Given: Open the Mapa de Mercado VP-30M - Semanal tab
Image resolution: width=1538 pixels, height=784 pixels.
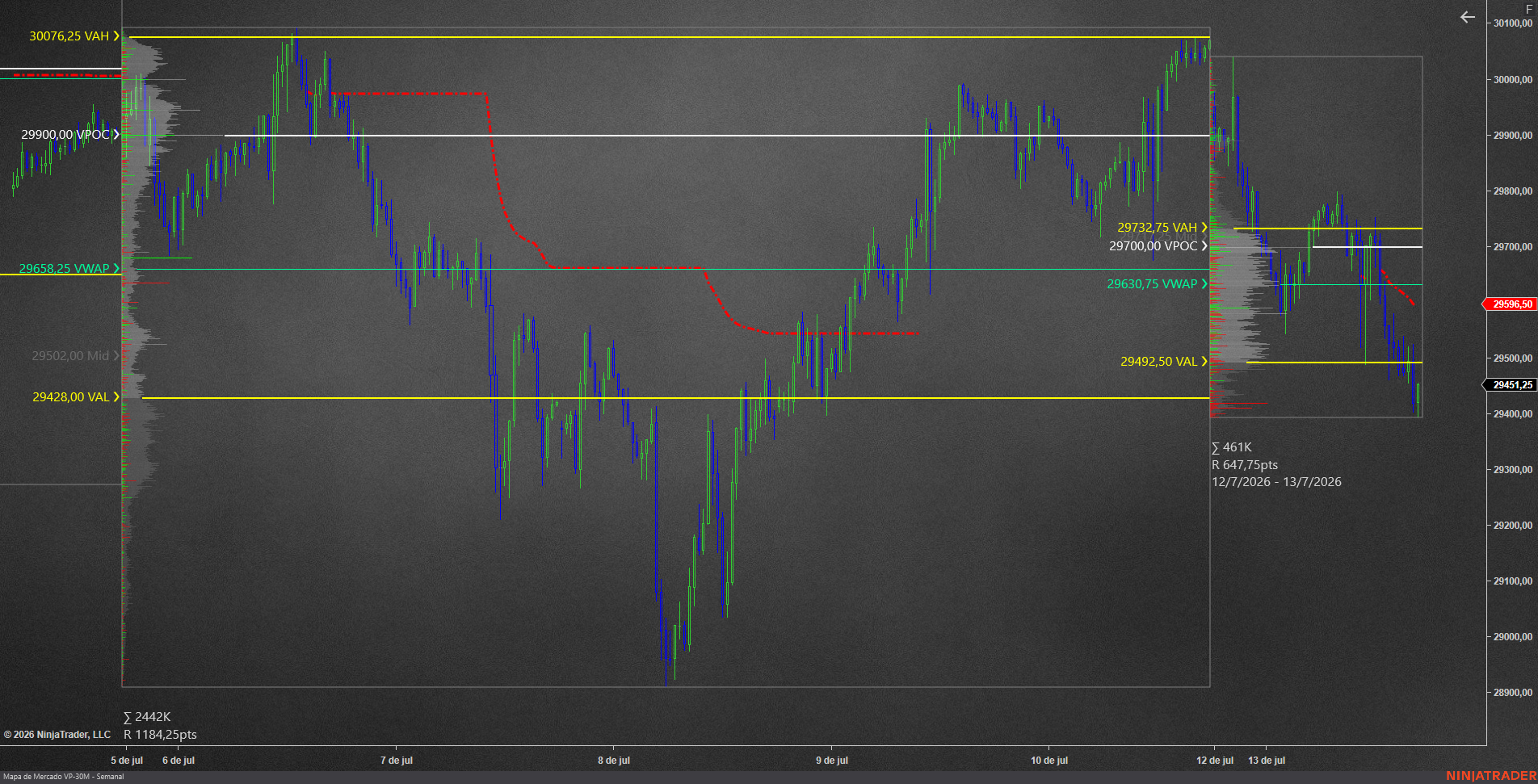Looking at the screenshot, I should 64,777.
